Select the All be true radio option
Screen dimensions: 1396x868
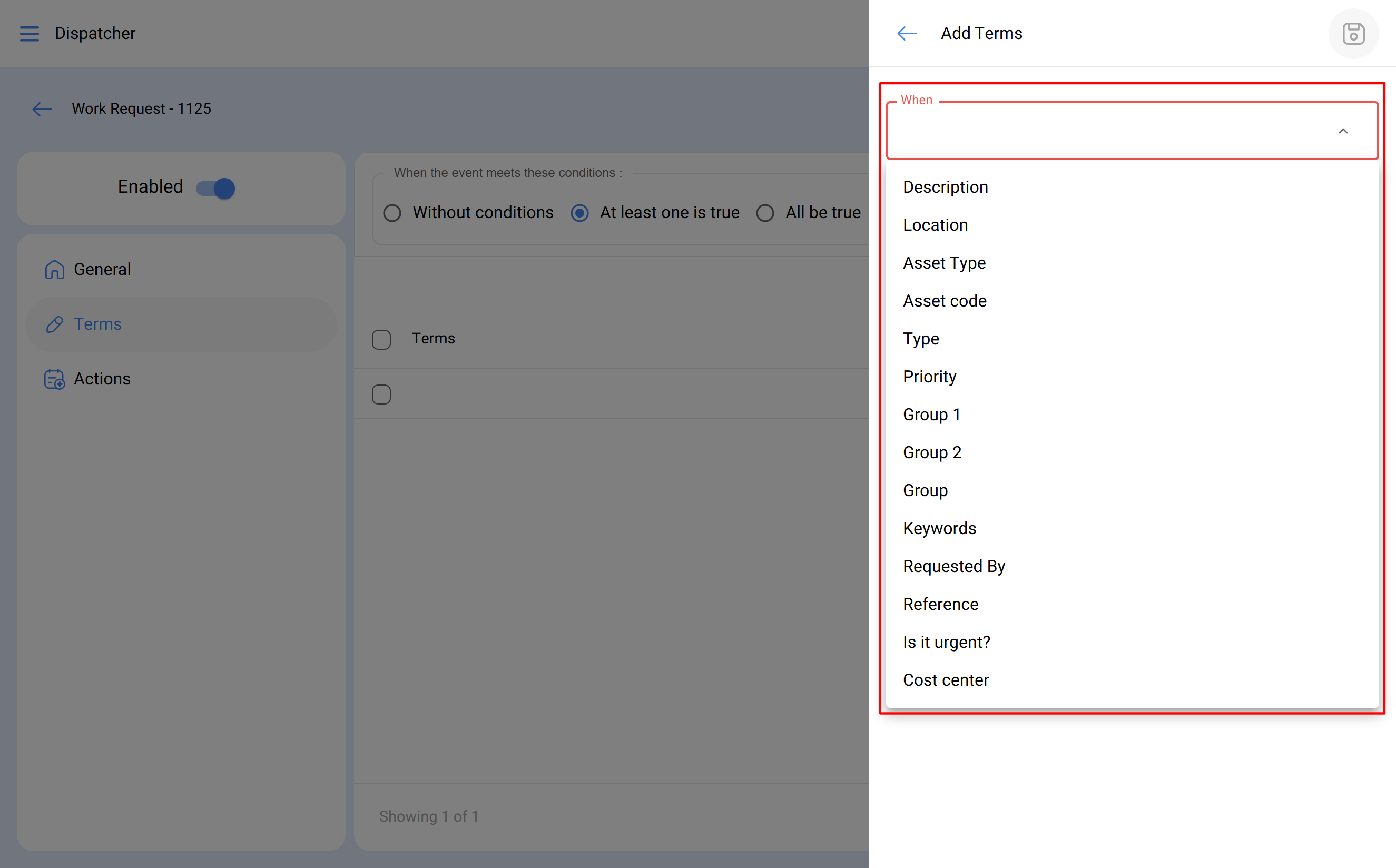point(765,213)
